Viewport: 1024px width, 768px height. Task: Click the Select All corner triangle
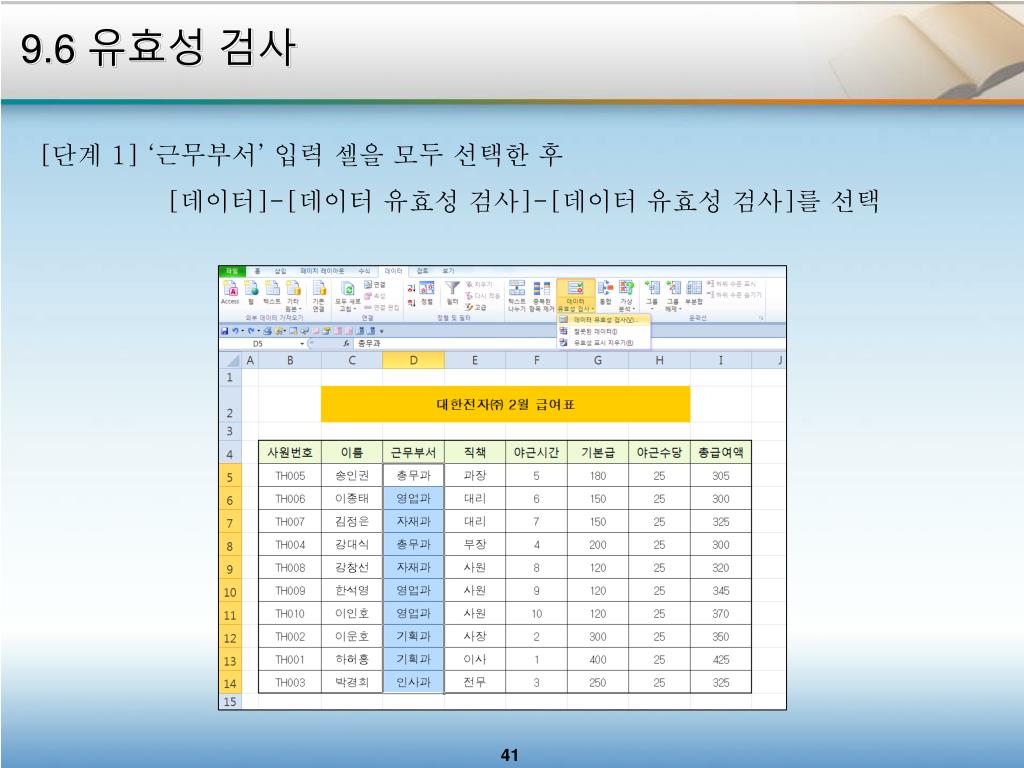coord(231,360)
